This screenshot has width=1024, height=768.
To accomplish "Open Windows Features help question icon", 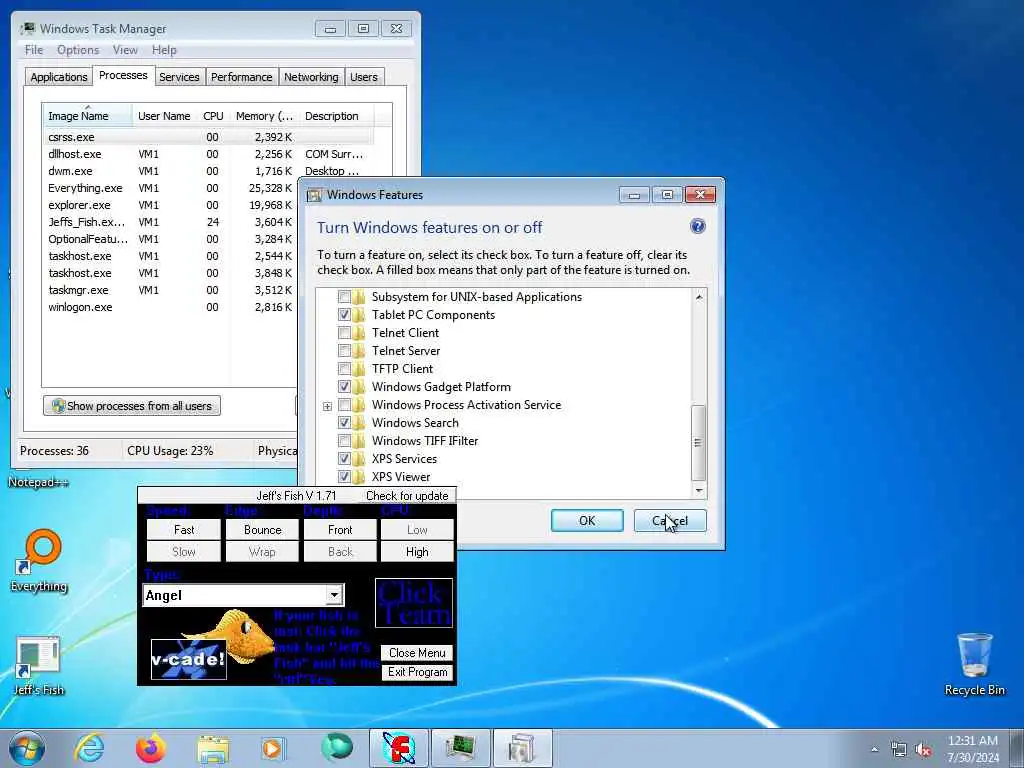I will tap(697, 227).
